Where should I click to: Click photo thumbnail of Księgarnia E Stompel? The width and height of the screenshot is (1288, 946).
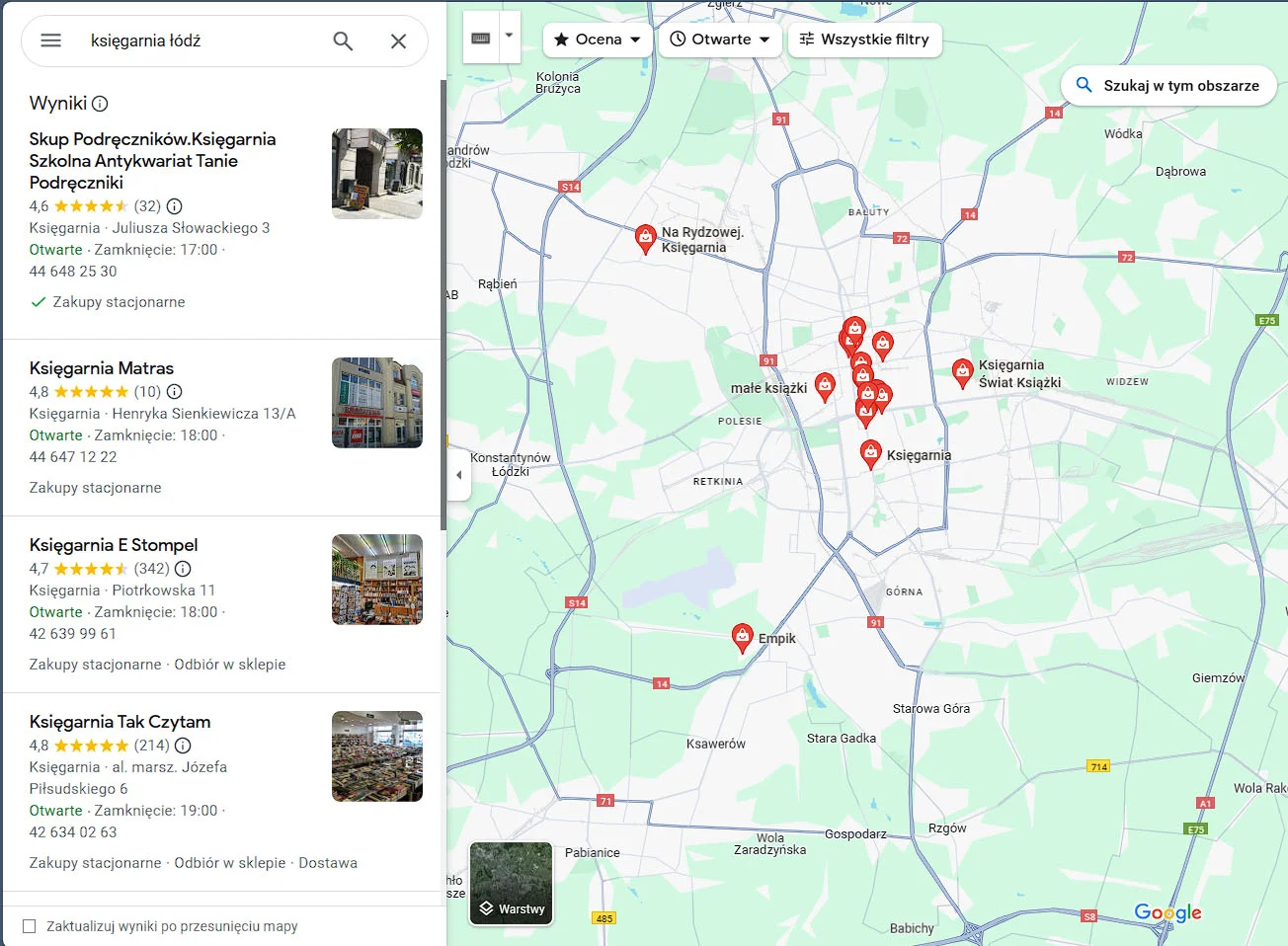click(377, 580)
